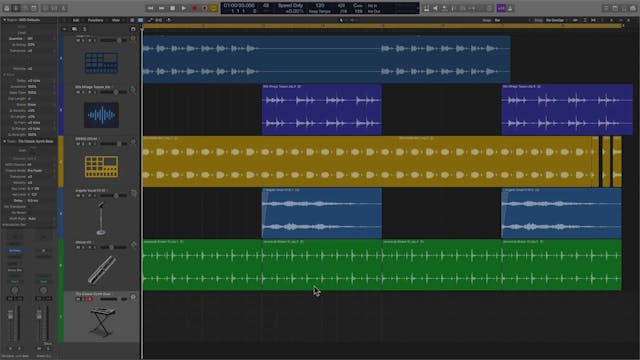Stop playback with the Stop button
The height and width of the screenshot is (360, 640).
click(x=173, y=8)
